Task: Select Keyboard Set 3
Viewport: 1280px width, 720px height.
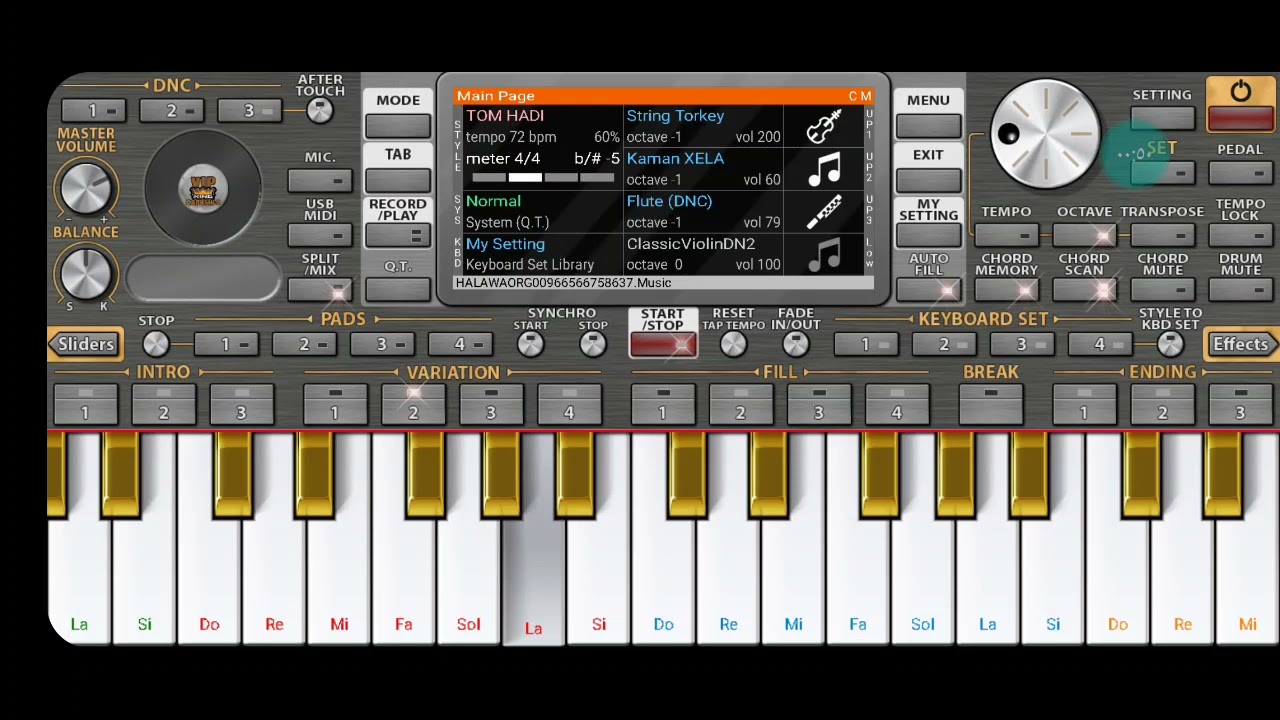Action: 1022,344
